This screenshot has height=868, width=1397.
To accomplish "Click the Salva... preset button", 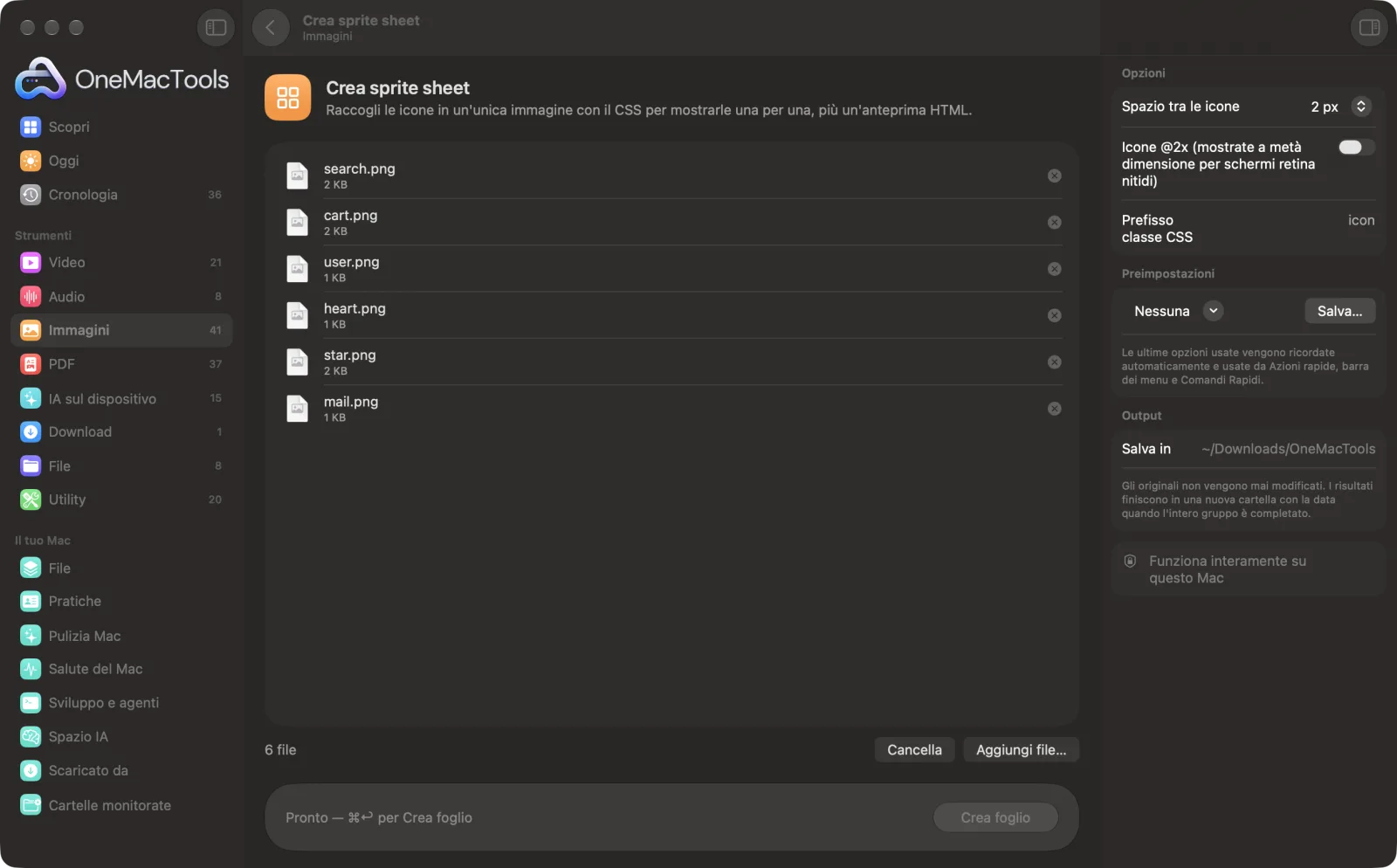I will [1339, 311].
